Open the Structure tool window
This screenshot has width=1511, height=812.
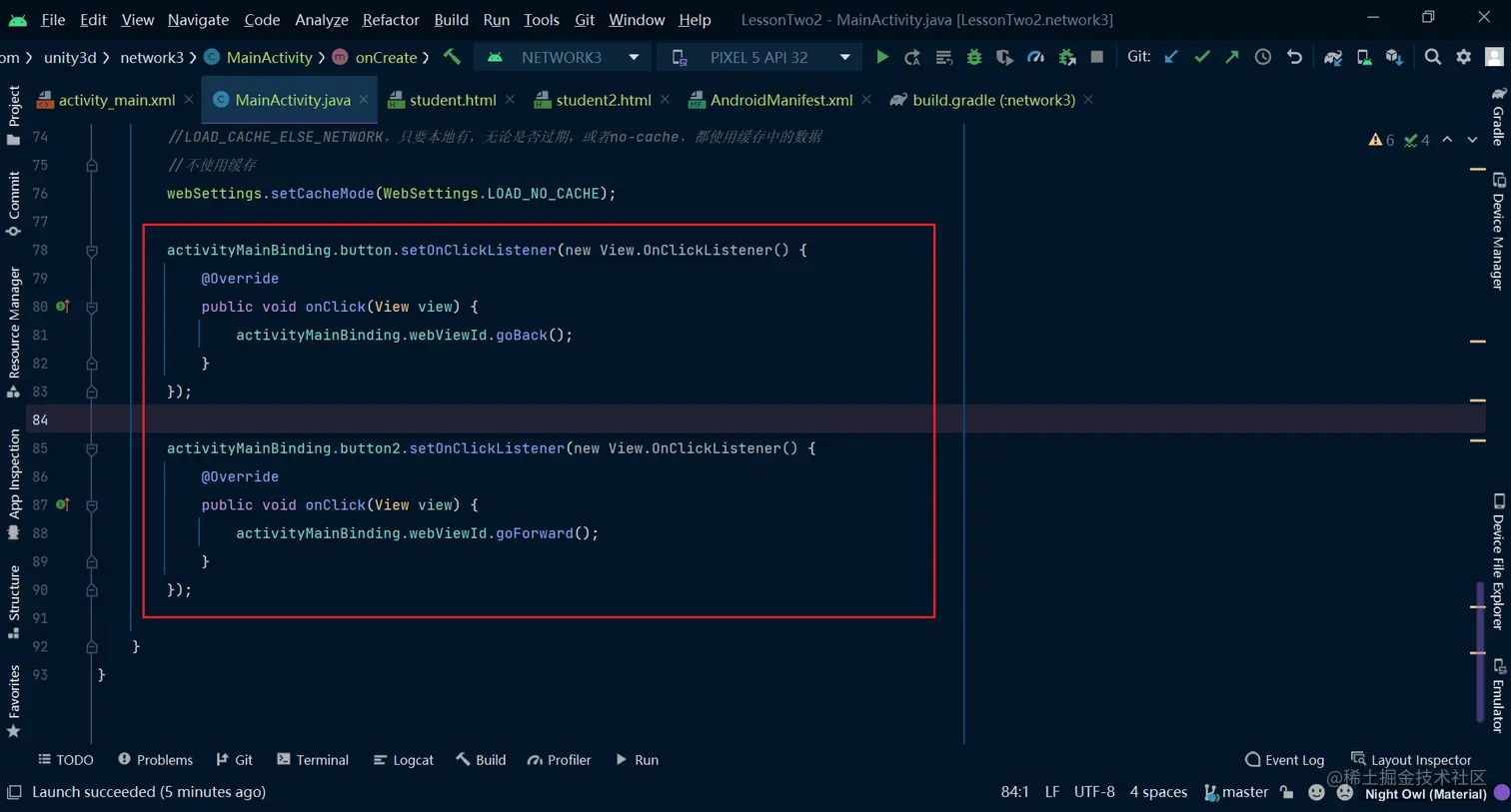pyautogui.click(x=14, y=601)
